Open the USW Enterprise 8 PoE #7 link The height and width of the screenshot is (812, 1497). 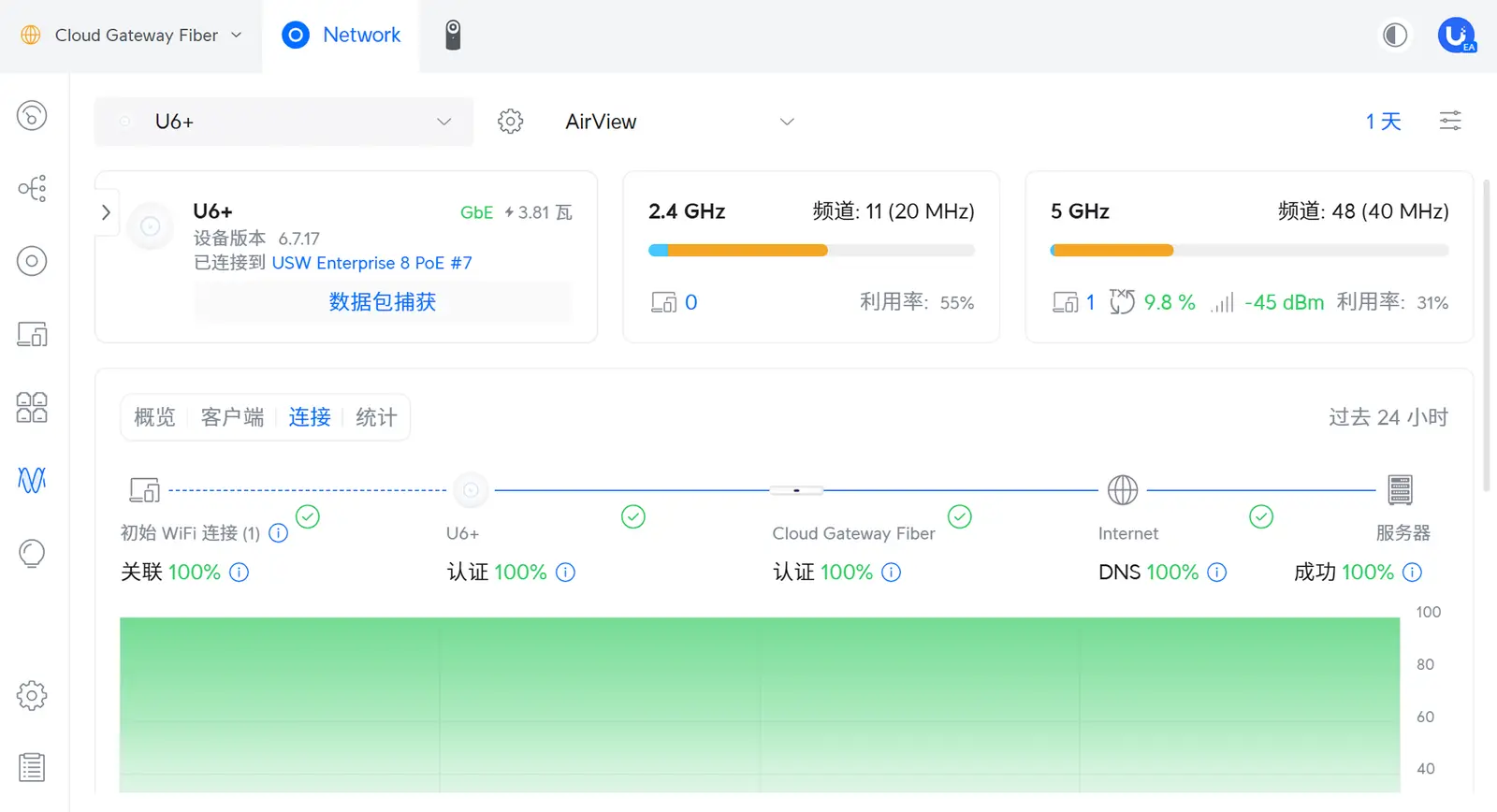pyautogui.click(x=371, y=263)
